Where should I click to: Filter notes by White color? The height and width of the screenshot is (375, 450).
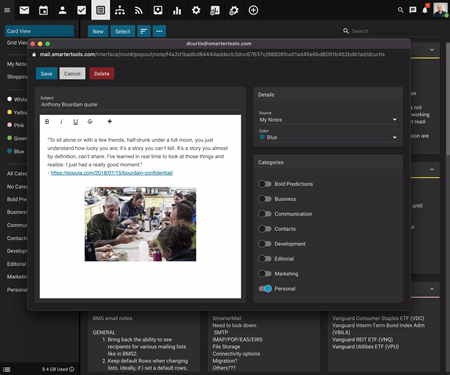point(17,99)
